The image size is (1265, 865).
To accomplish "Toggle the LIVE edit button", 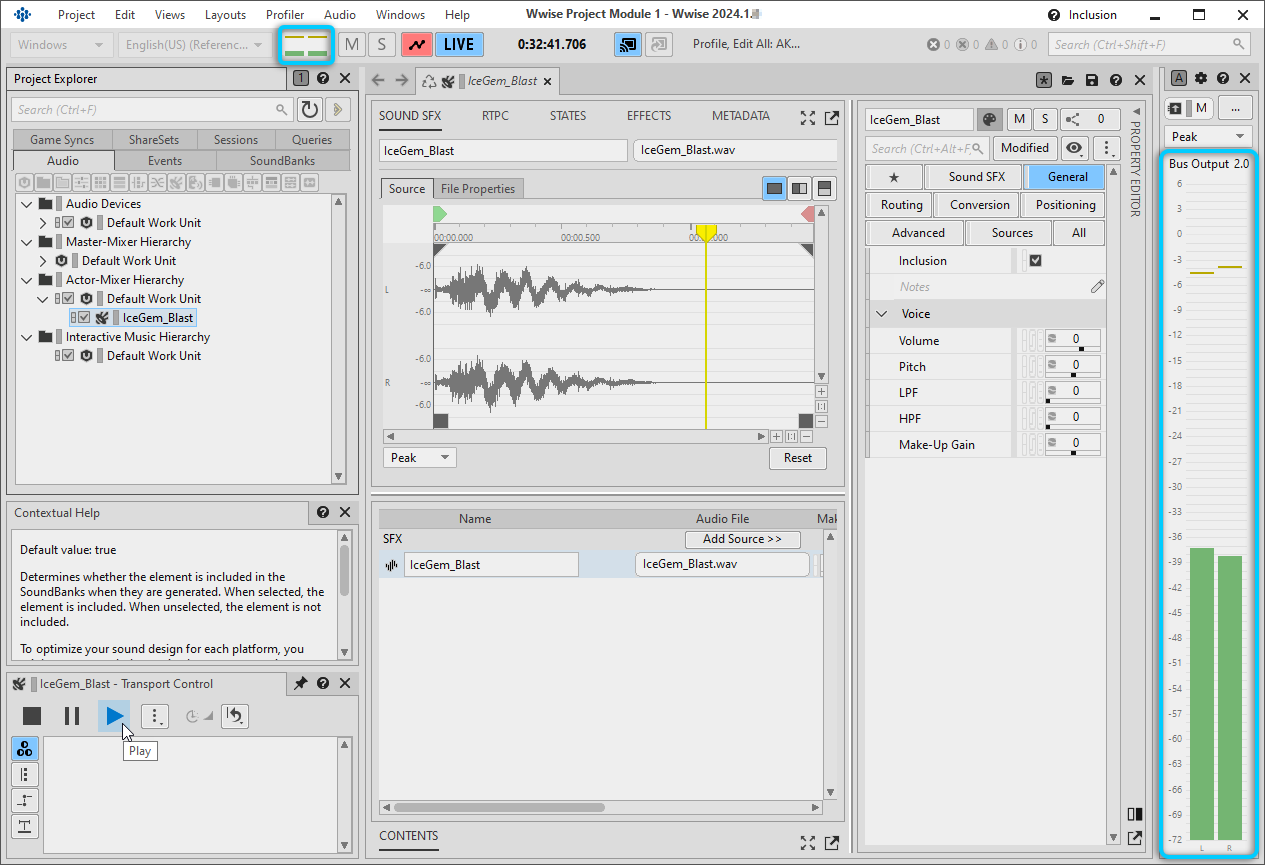I will (x=459, y=44).
